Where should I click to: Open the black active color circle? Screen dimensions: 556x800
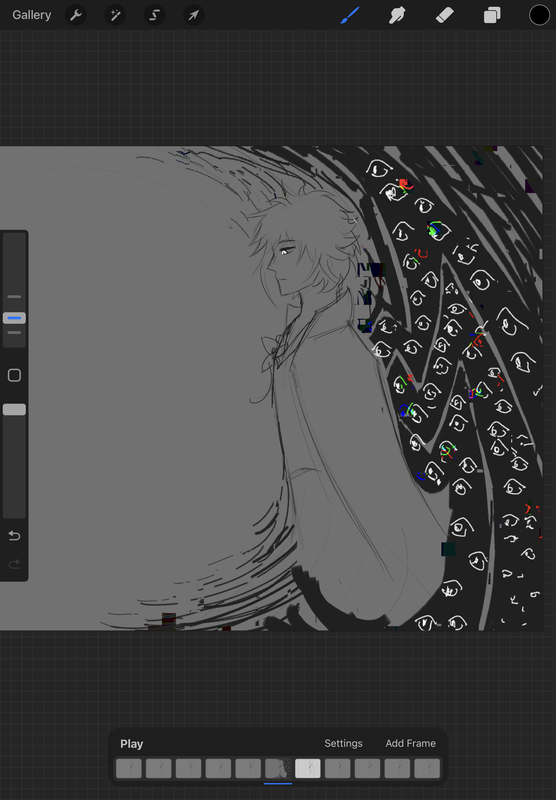tap(539, 15)
